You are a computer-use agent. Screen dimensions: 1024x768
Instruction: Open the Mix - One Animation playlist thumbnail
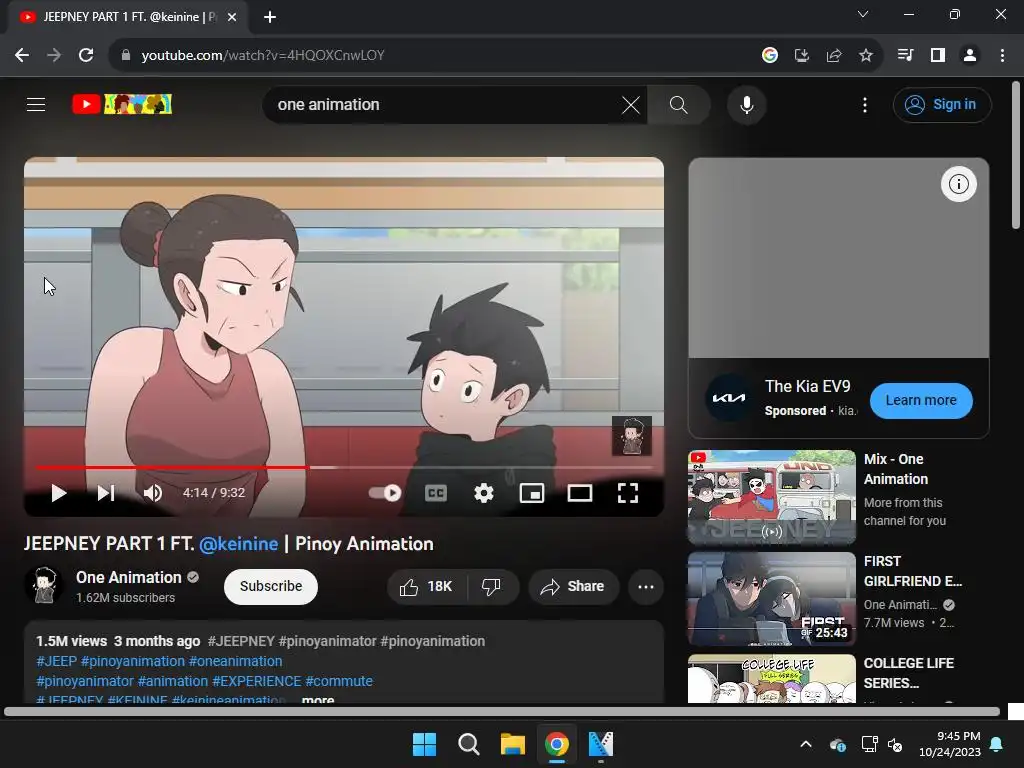click(x=771, y=497)
